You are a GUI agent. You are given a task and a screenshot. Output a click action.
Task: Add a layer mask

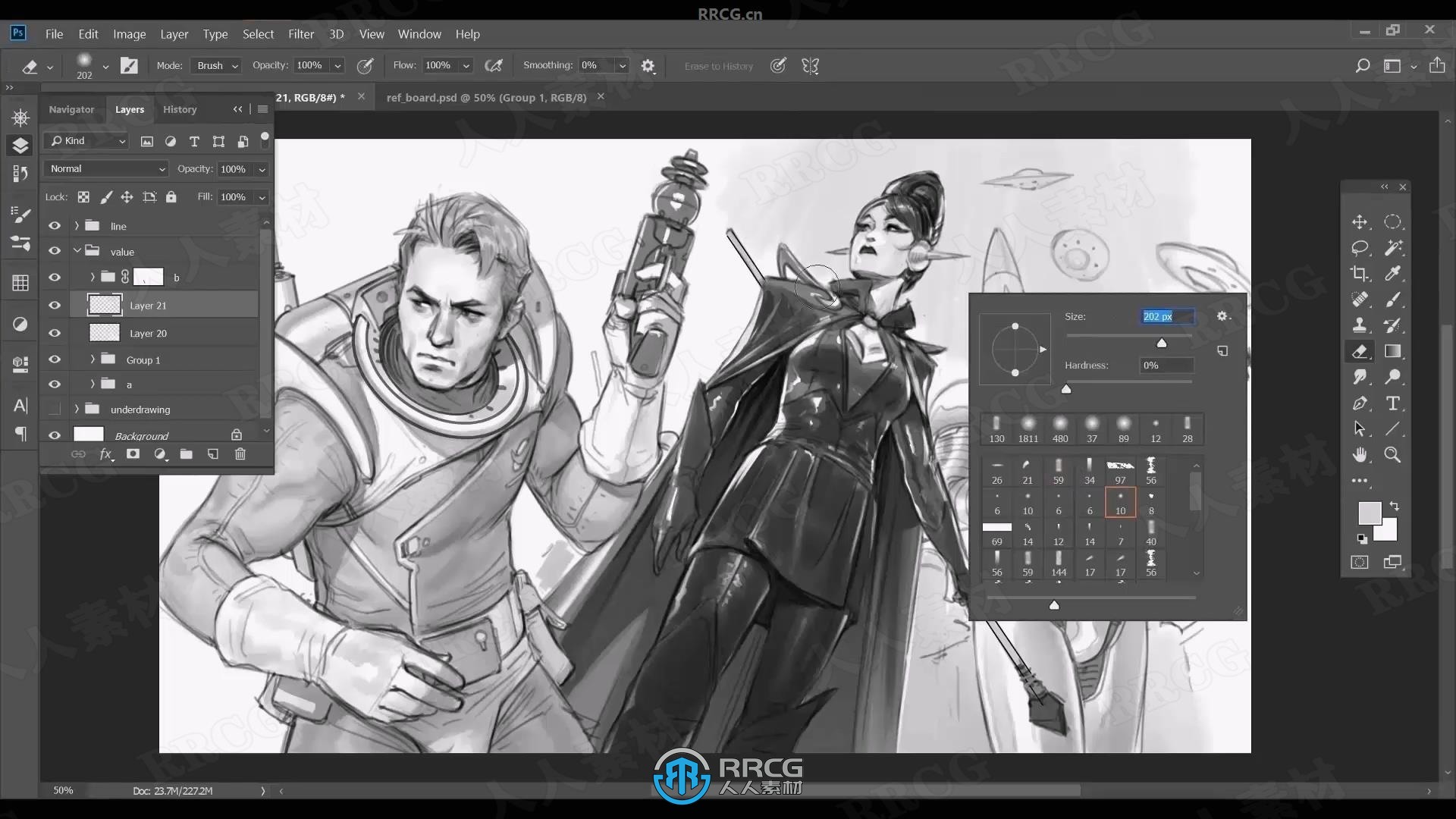(133, 454)
